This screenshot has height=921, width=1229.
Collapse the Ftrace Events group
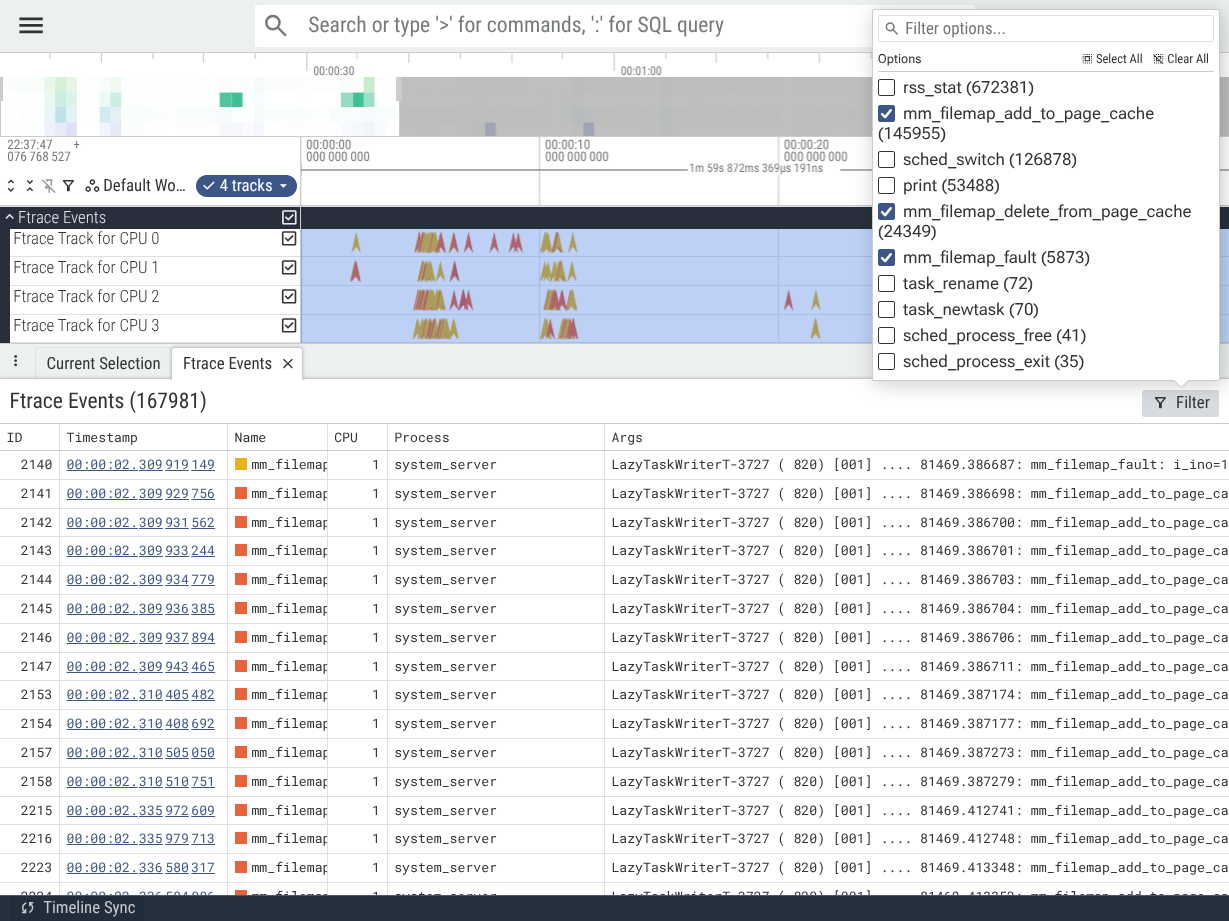tap(10, 217)
